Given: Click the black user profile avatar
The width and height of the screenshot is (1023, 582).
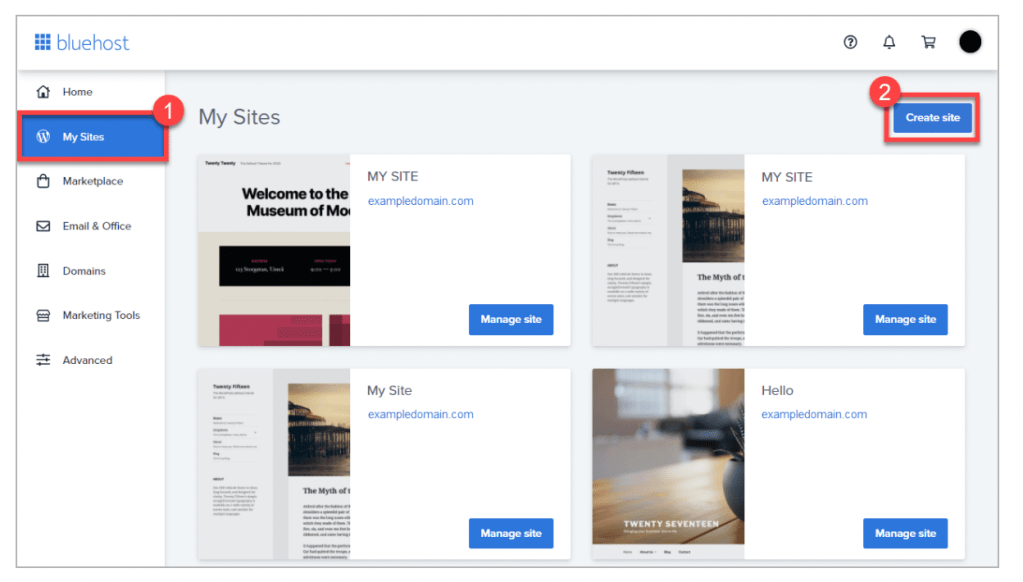Looking at the screenshot, I should coord(969,42).
